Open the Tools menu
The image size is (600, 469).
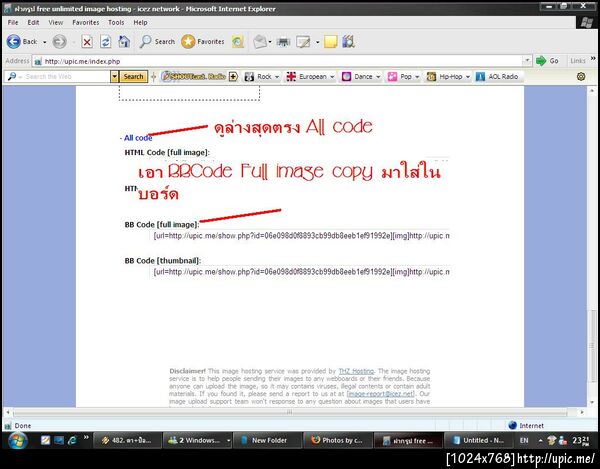pyautogui.click(x=116, y=23)
